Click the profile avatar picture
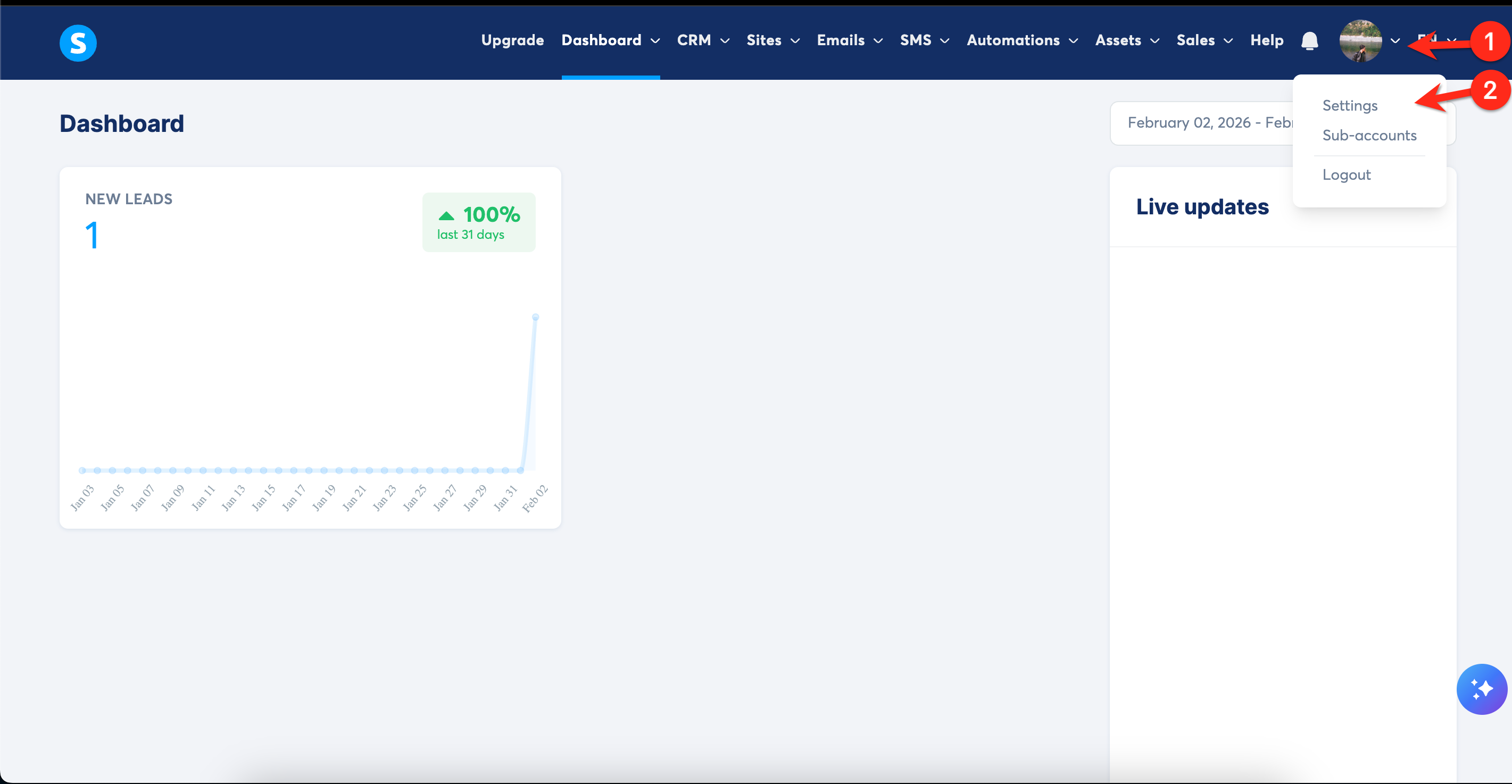The width and height of the screenshot is (1512, 784). pyautogui.click(x=1360, y=40)
